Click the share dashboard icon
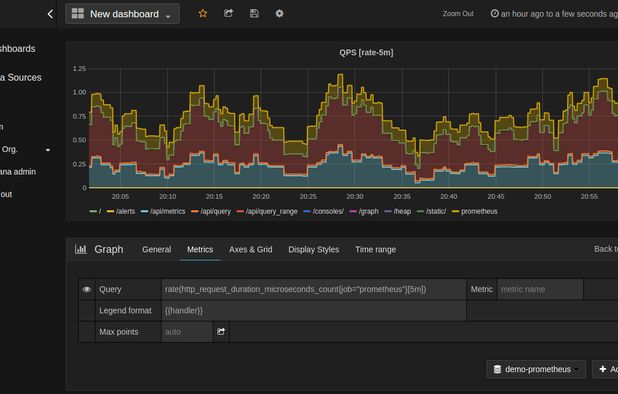The width and height of the screenshot is (618, 394). [x=228, y=13]
